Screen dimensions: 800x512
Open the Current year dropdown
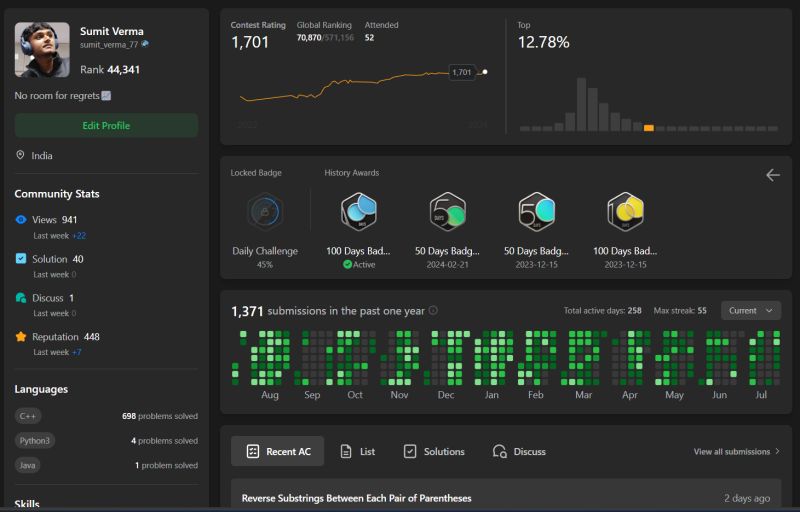pyautogui.click(x=751, y=311)
